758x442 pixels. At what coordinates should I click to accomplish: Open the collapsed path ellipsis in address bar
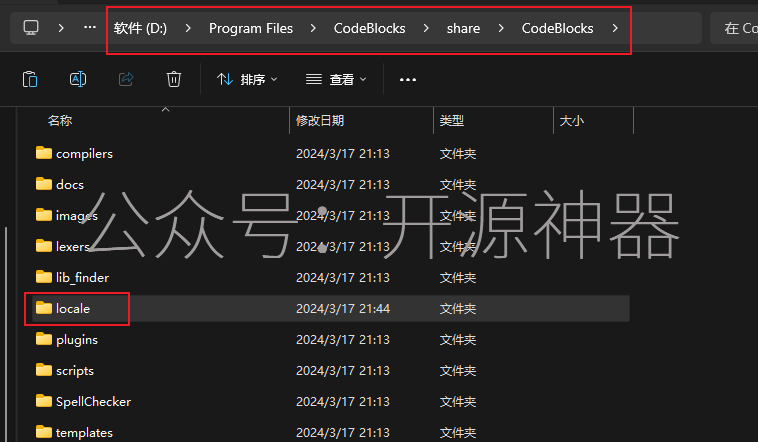90,28
